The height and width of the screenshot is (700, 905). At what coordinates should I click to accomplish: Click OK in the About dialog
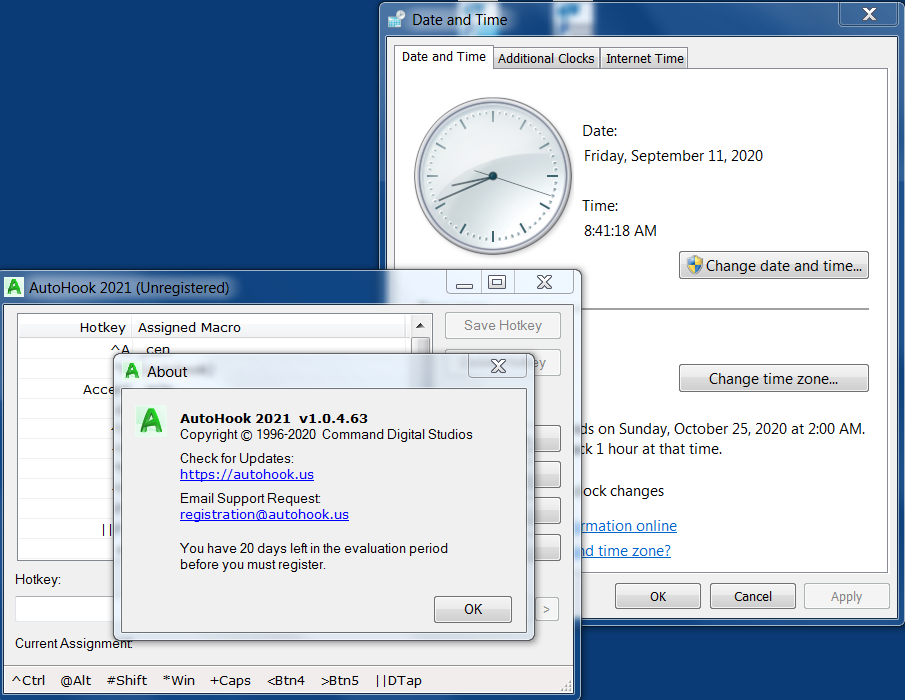[x=473, y=609]
